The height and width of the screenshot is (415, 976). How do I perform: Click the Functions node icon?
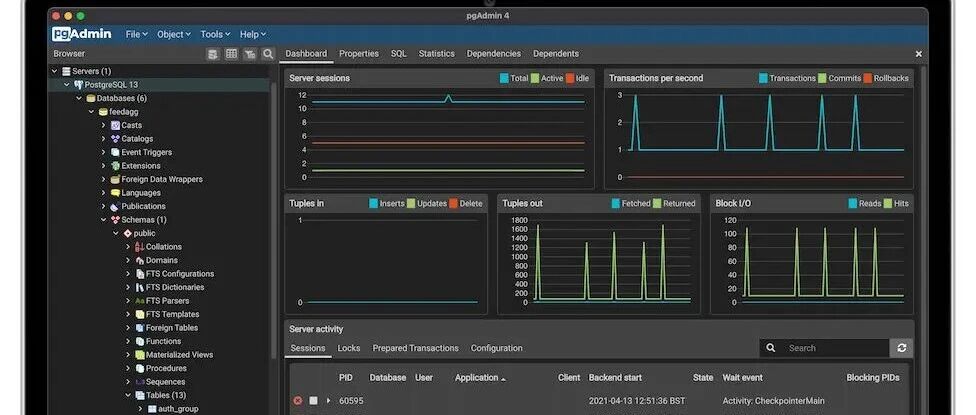(x=139, y=341)
